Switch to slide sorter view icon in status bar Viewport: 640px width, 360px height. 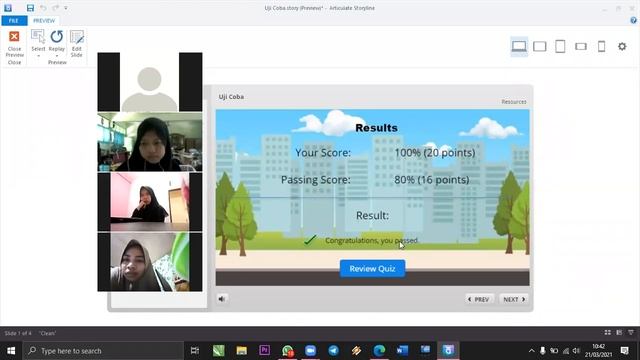(x=608, y=333)
